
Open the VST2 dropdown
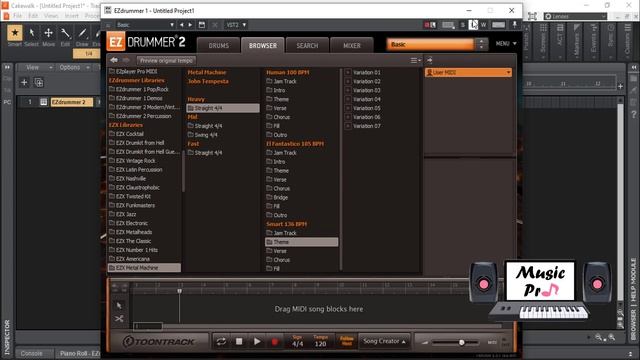pyautogui.click(x=236, y=25)
